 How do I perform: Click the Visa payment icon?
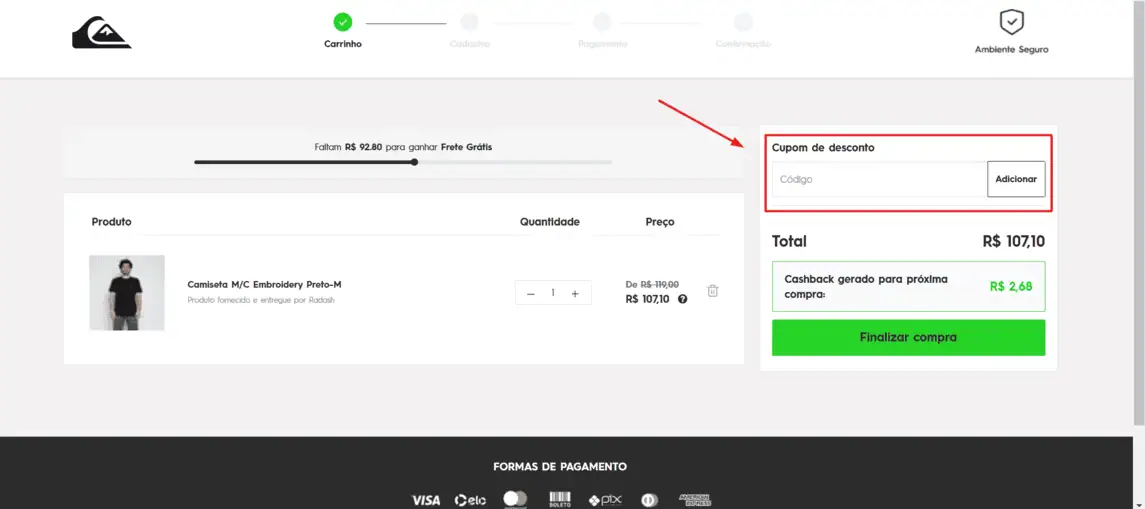[x=426, y=500]
